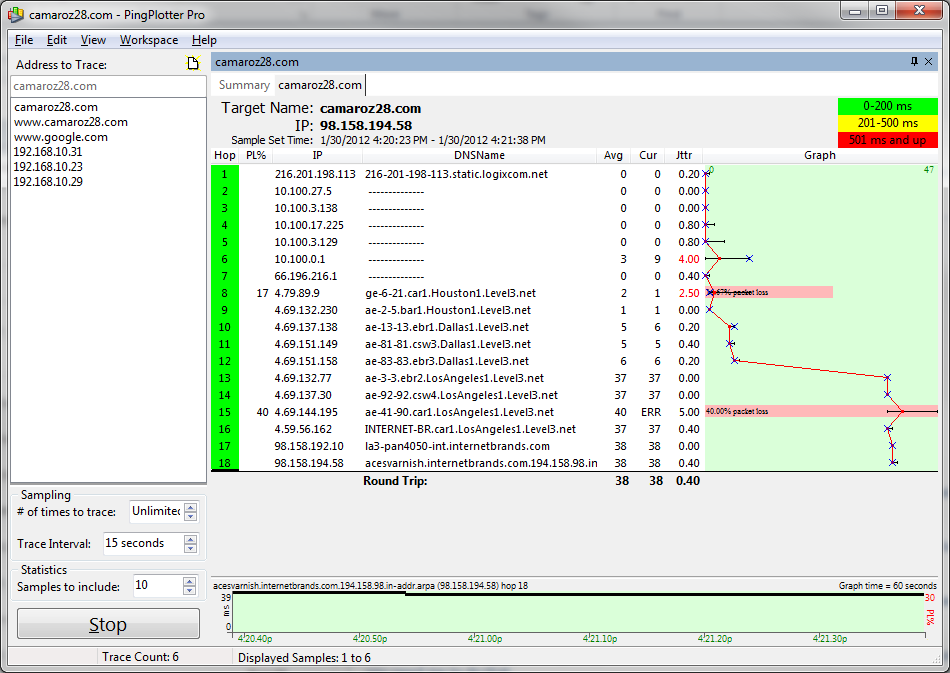The height and width of the screenshot is (673, 950).
Task: Select 192.168.10.29 in address list
Action: click(x=48, y=182)
